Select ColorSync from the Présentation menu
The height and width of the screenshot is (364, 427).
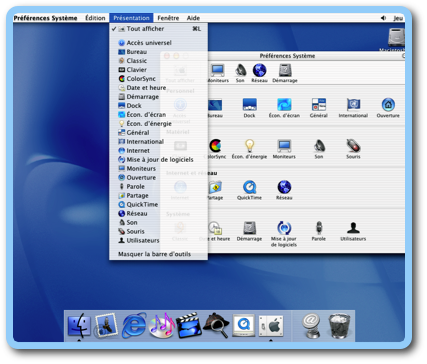(x=158, y=79)
